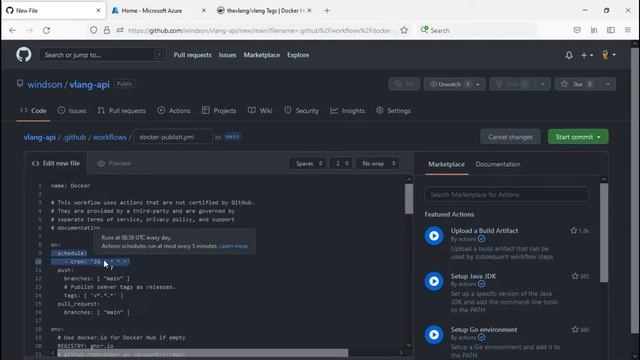This screenshot has height=360, width=640.
Task: Open Issues in the top nav
Action: (x=227, y=55)
